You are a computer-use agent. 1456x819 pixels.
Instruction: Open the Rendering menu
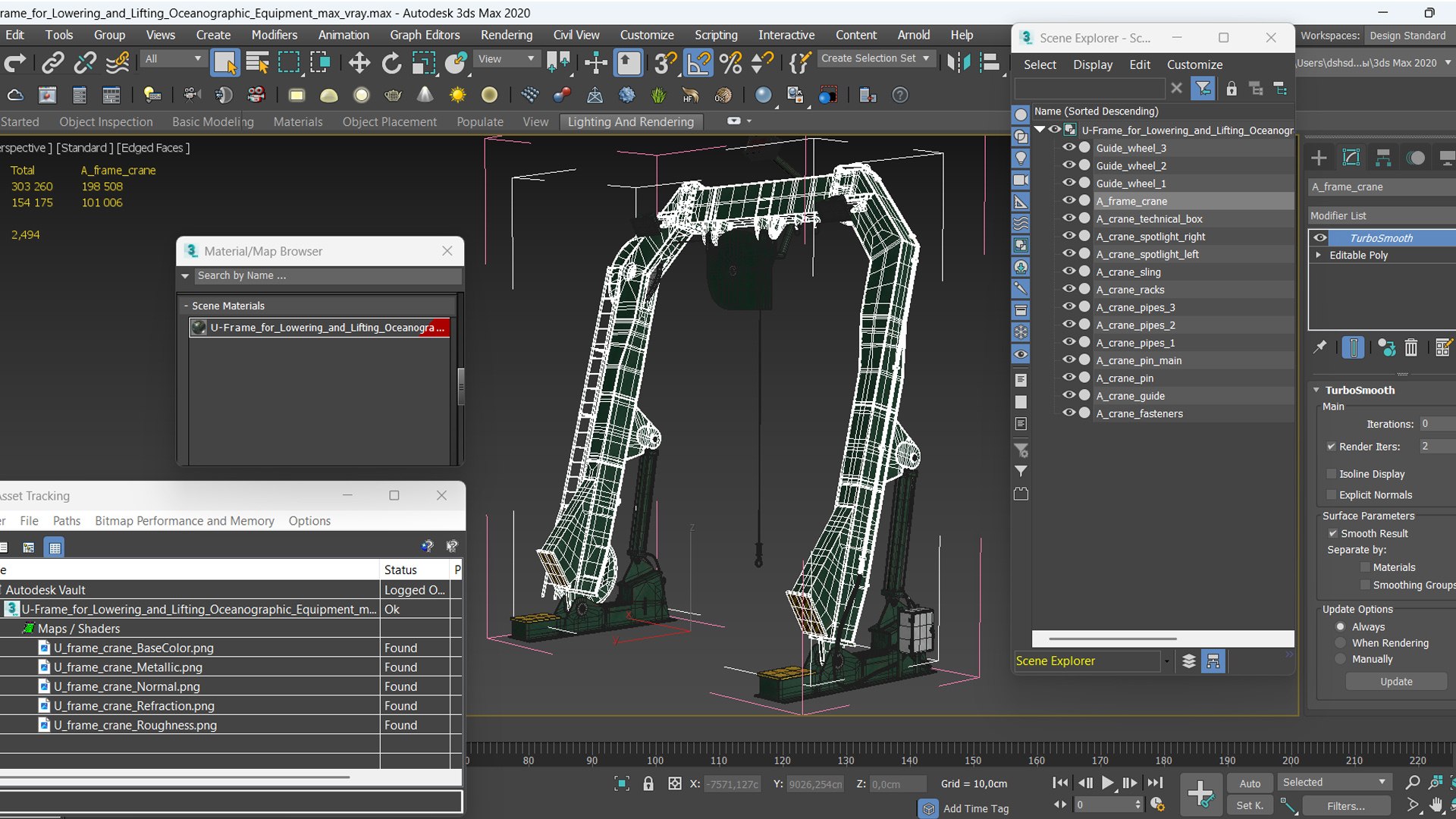[506, 35]
